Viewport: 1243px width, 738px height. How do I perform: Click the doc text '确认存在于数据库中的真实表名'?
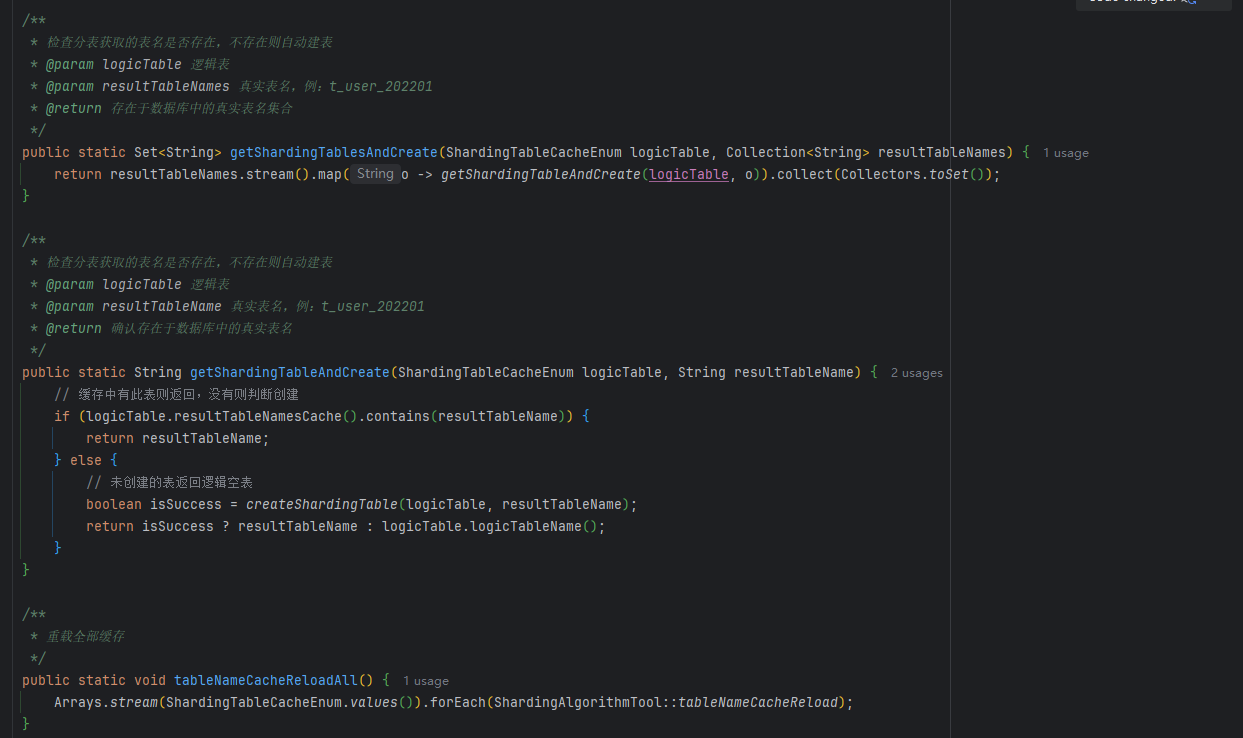pyautogui.click(x=202, y=328)
